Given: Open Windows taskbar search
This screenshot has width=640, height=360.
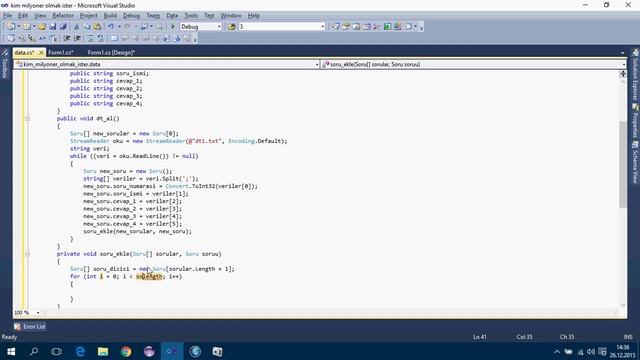Looking at the screenshot, I should click(34, 351).
